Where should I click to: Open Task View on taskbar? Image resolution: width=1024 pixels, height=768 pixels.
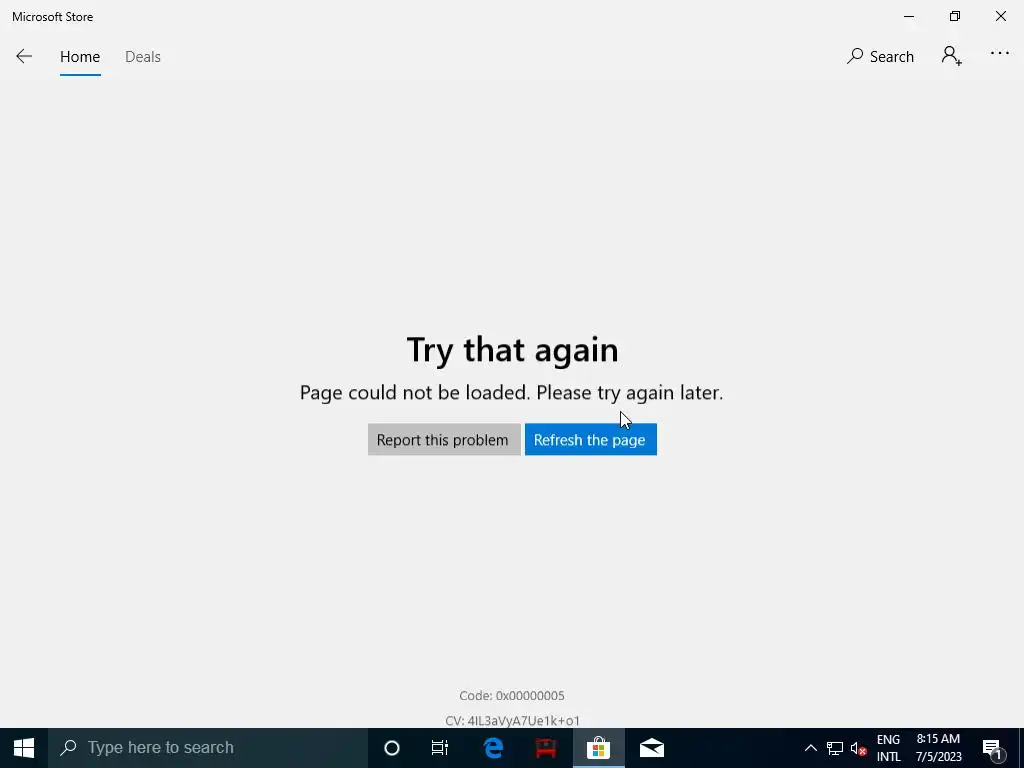[440, 748]
